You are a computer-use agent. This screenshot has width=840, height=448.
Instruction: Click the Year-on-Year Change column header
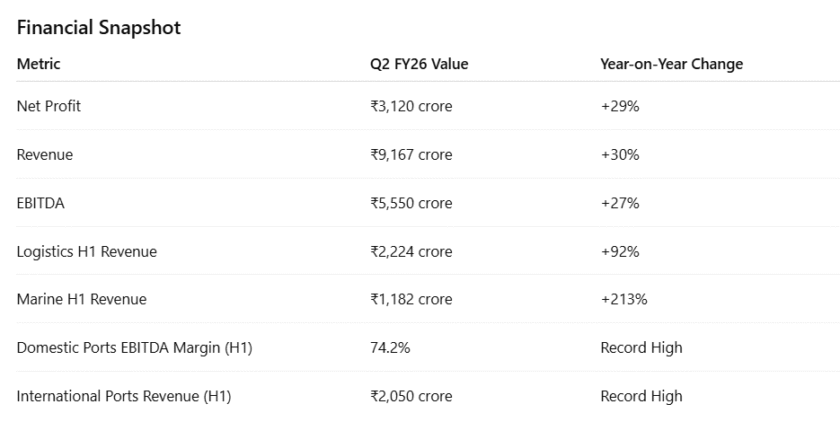pos(671,65)
